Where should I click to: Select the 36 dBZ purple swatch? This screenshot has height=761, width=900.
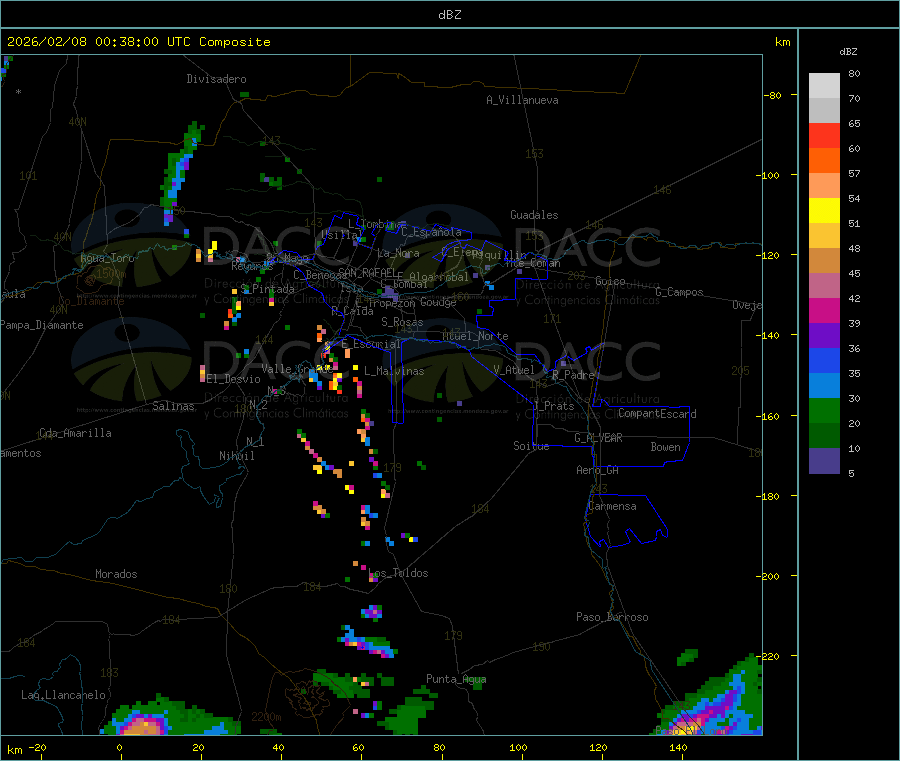coord(824,336)
